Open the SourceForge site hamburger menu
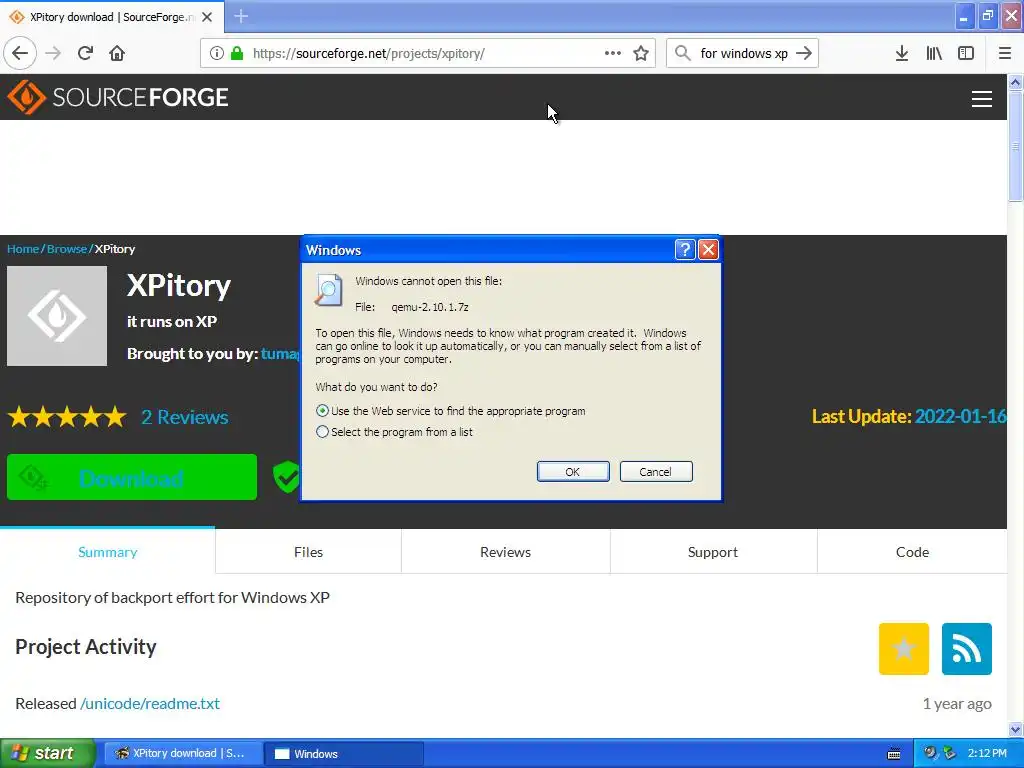This screenshot has height=768, width=1024. tap(982, 99)
